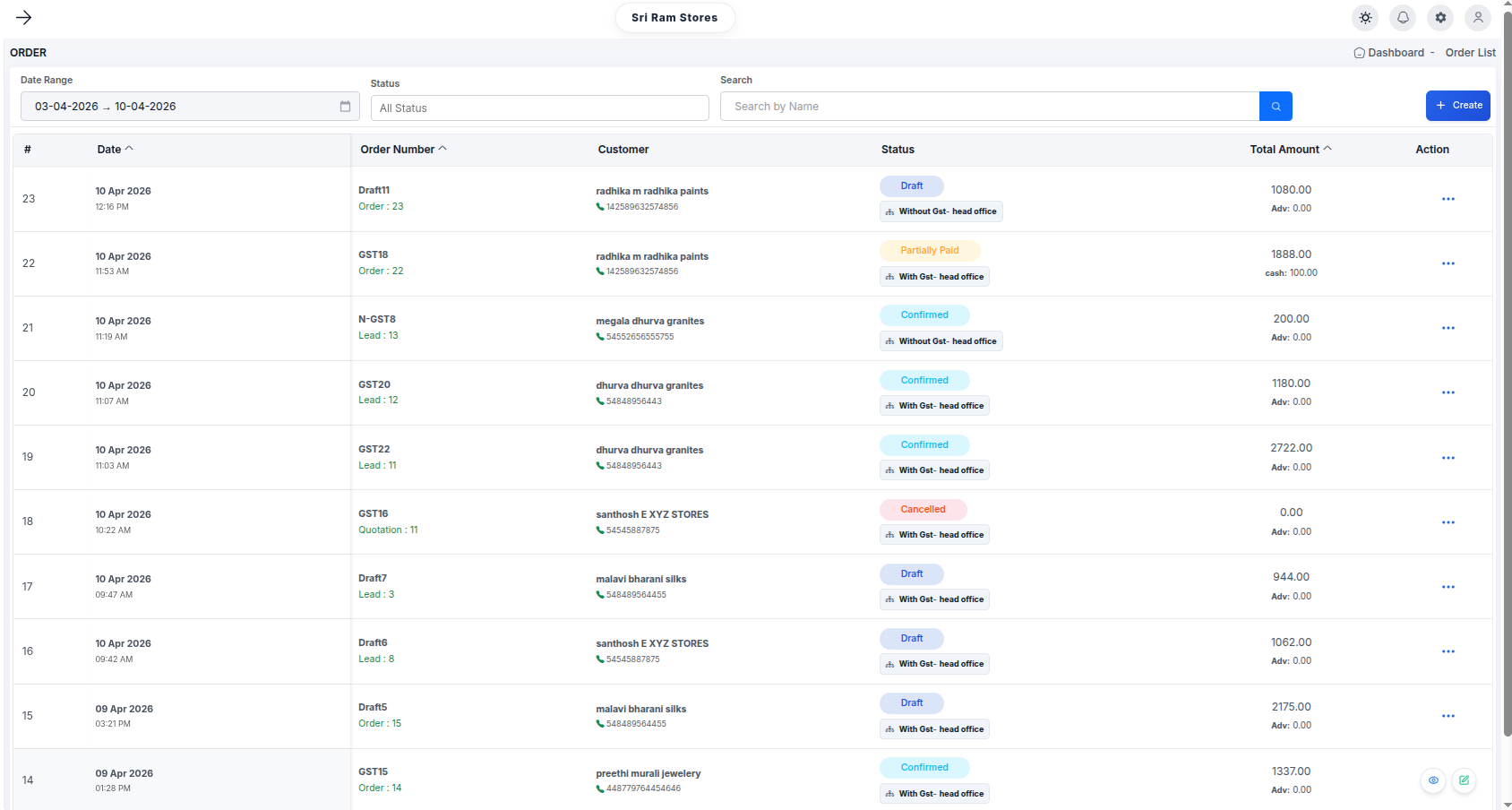This screenshot has width=1512, height=810.
Task: Click the eye view icon for order 14
Action: point(1433,780)
